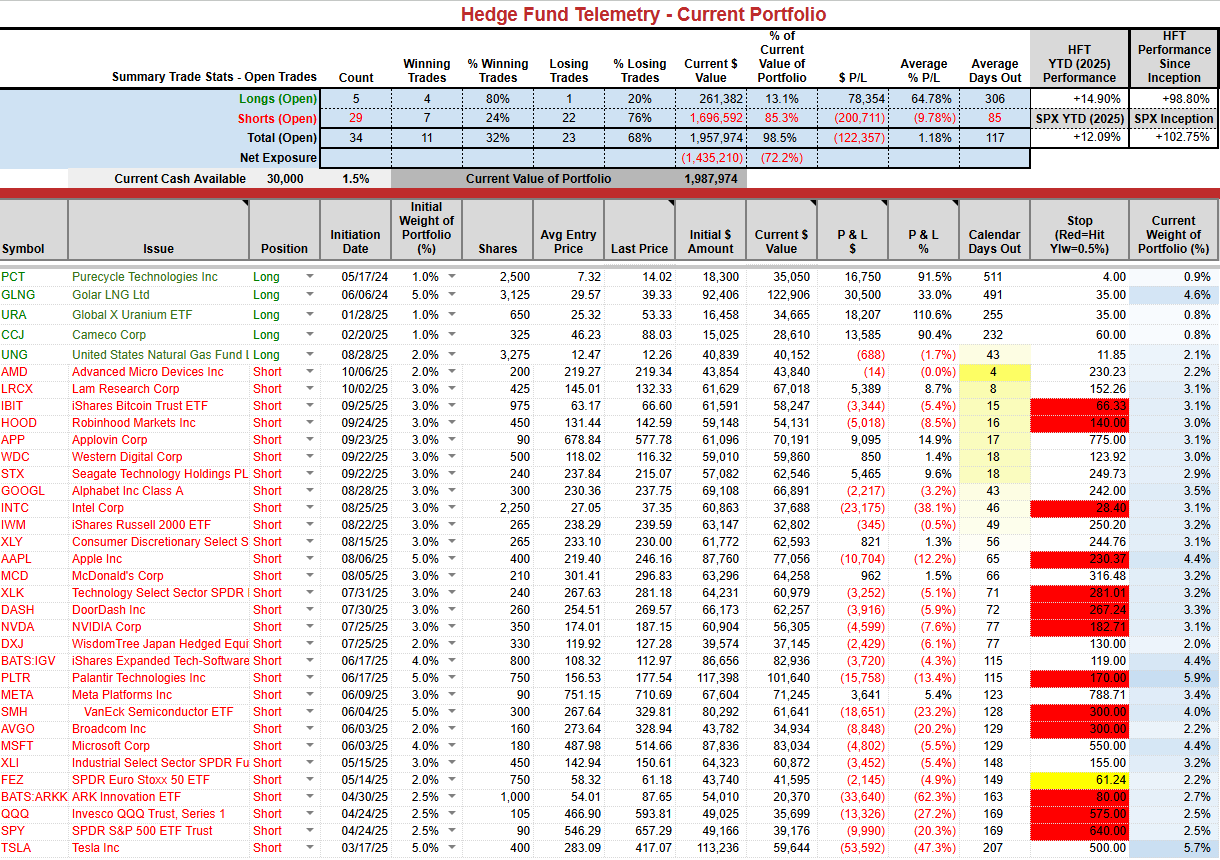Select the Calendar Days Out column header
1220x860 pixels.
tap(994, 230)
